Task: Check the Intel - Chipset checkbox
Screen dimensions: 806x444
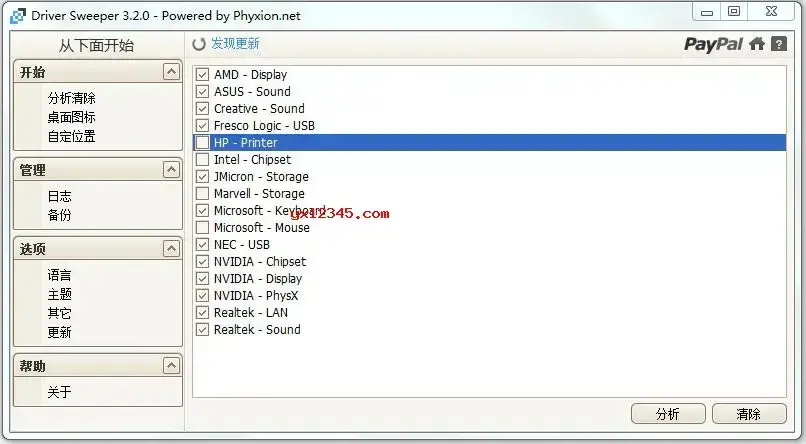Action: [x=203, y=159]
